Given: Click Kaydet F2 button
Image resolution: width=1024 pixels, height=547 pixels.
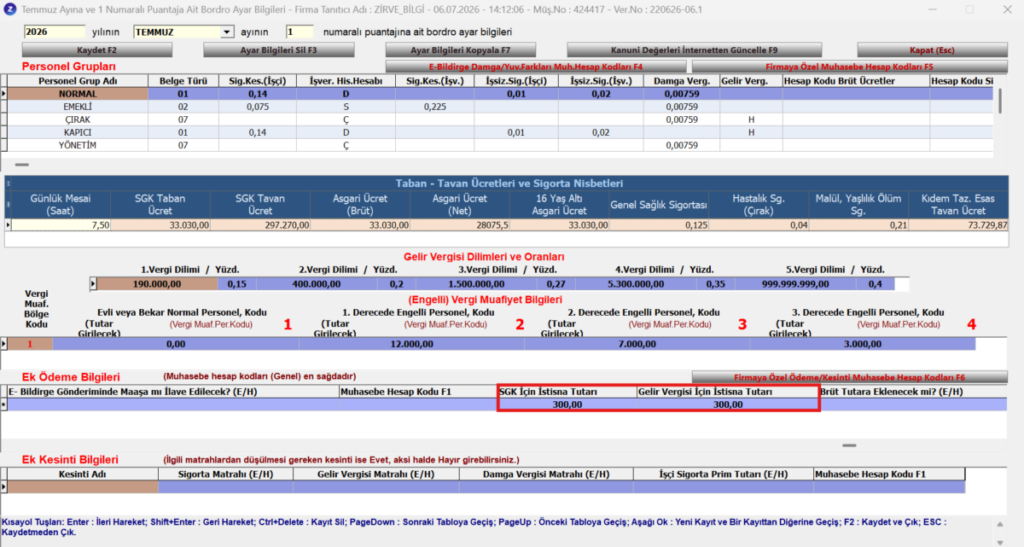Looking at the screenshot, I should [x=97, y=50].
